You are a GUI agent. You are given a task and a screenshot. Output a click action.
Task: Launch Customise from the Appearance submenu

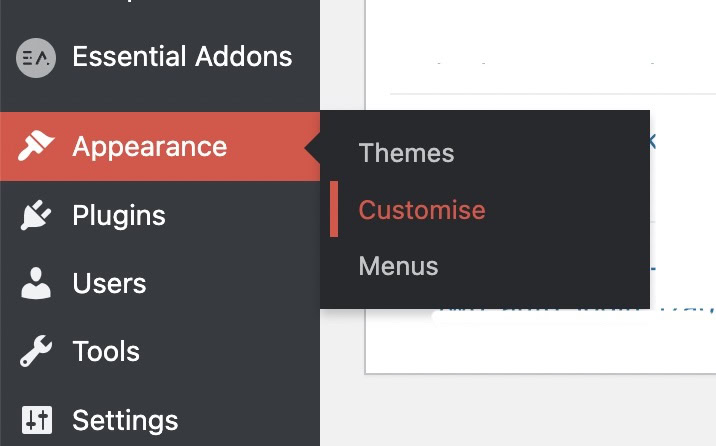coord(421,210)
